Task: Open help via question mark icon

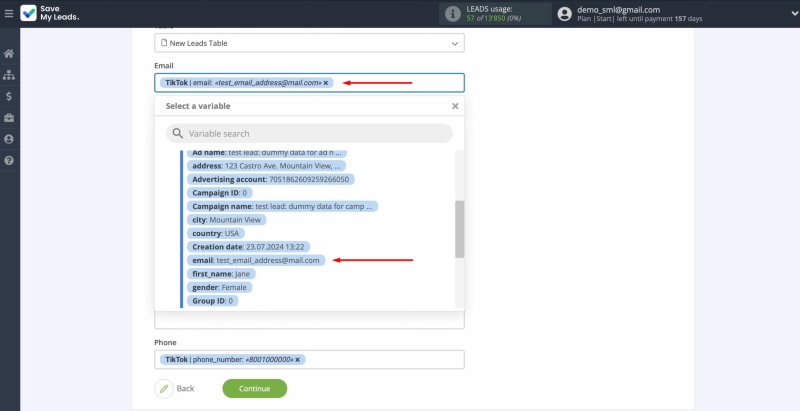Action: [x=9, y=161]
